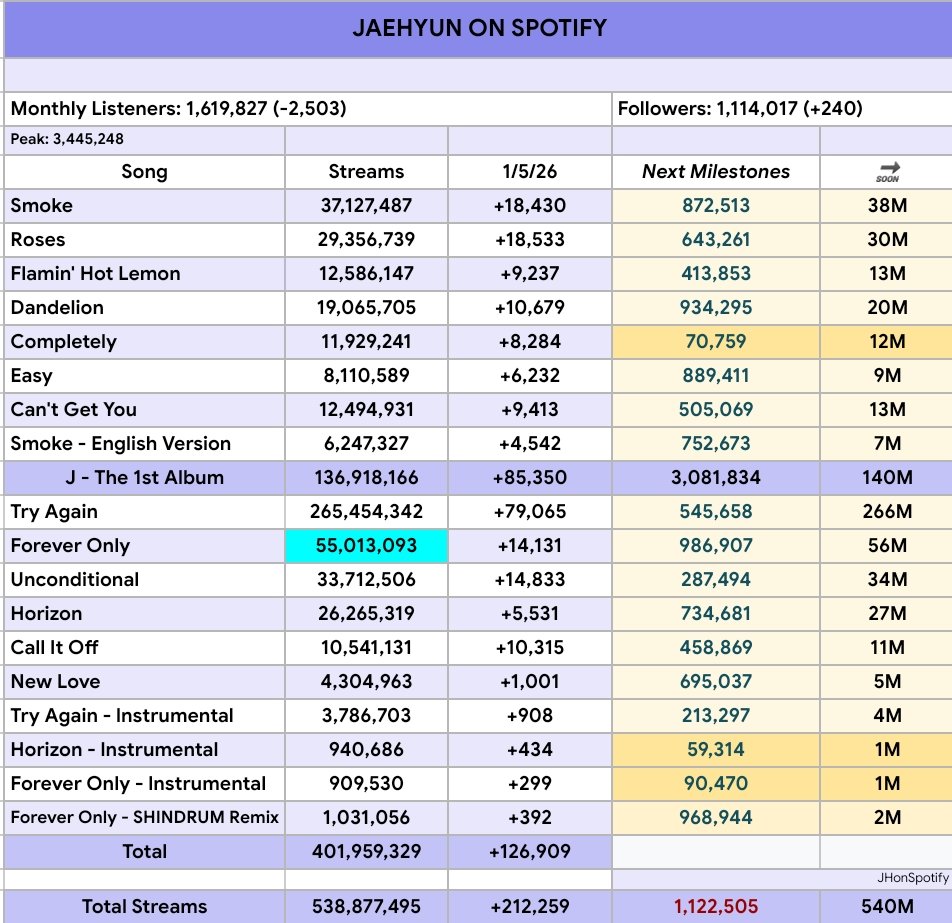Viewport: 952px width, 923px height.
Task: Select Forever Only - SHINDRUM Remix cell
Action: (144, 818)
